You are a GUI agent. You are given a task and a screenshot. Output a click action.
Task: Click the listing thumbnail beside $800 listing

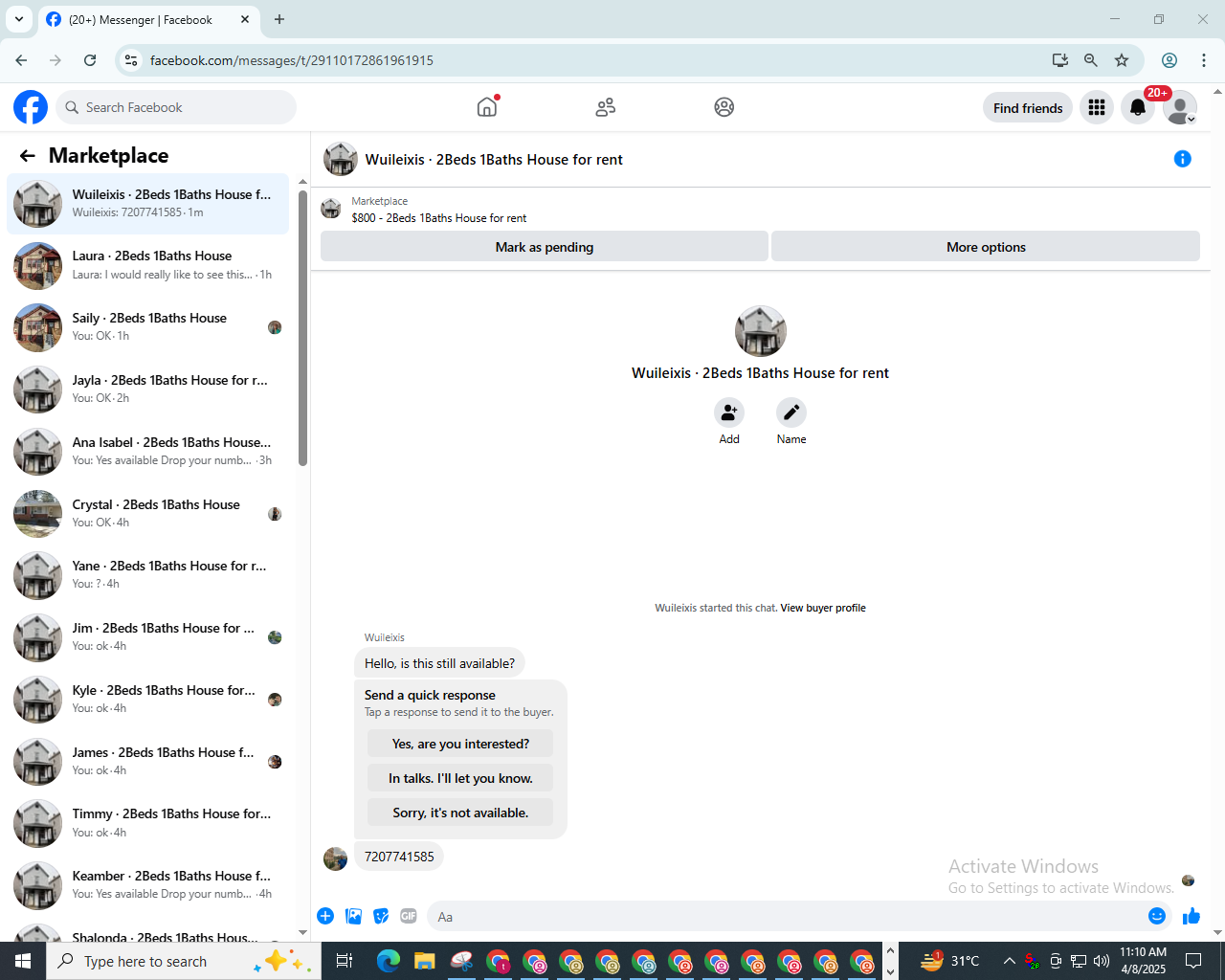pos(331,209)
